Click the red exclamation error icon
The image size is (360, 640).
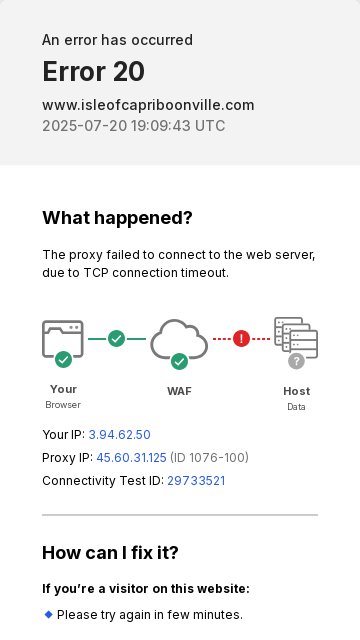241,338
